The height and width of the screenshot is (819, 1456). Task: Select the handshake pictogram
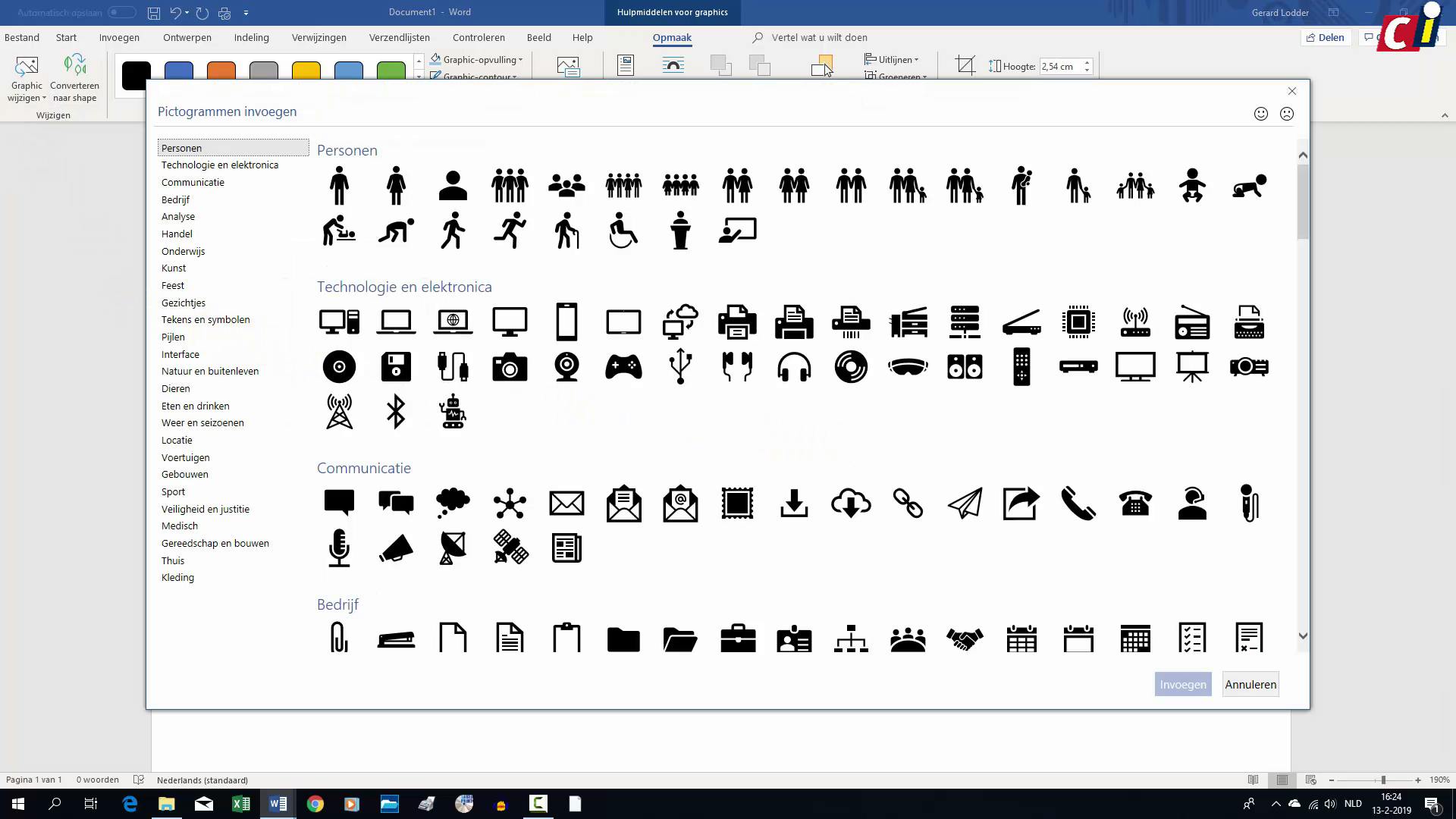pyautogui.click(x=965, y=639)
